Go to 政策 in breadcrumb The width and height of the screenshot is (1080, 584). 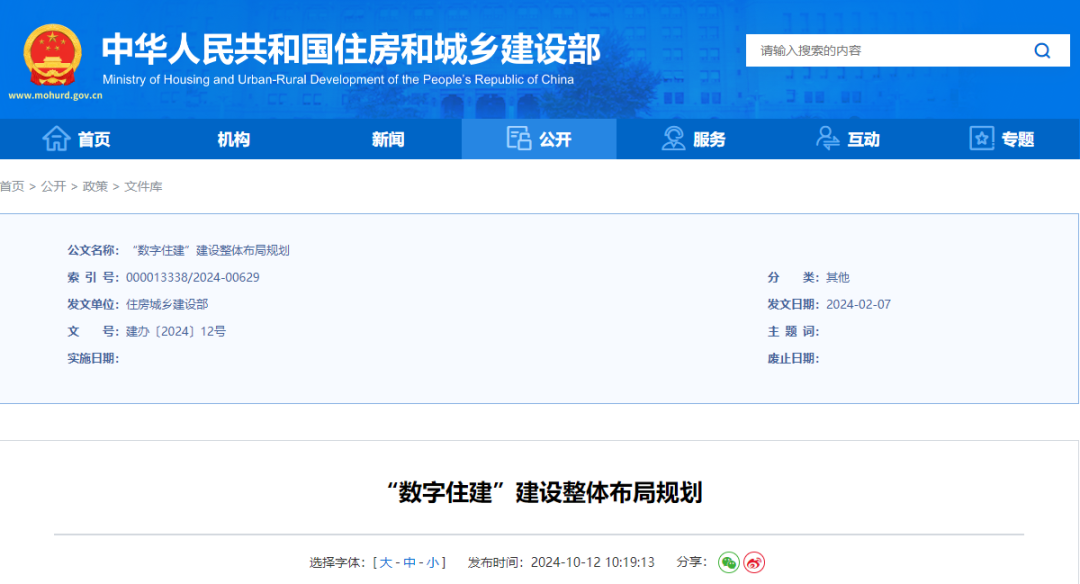pyautogui.click(x=95, y=187)
